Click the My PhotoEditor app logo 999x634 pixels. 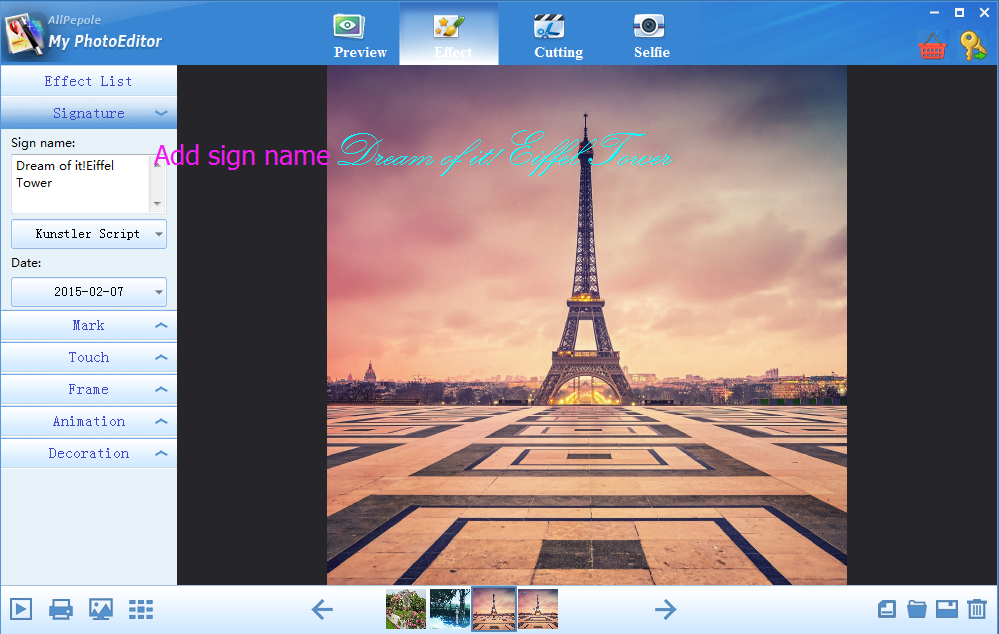pos(24,34)
